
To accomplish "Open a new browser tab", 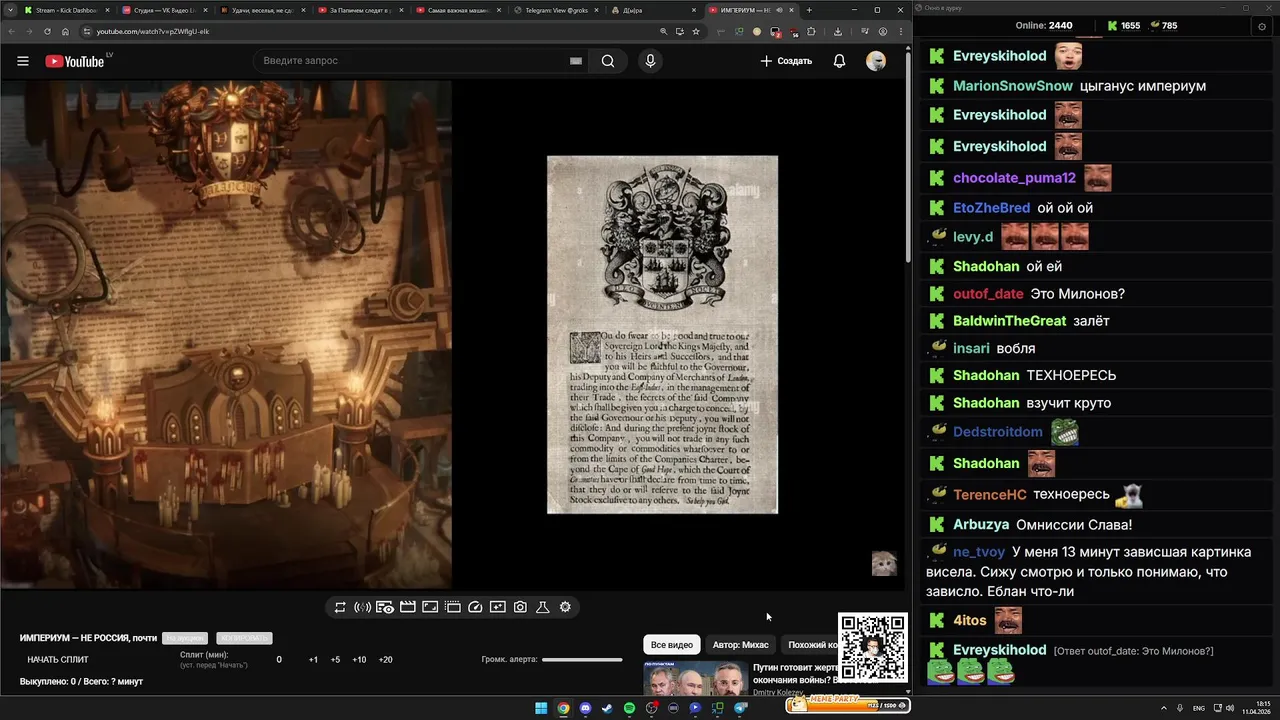I will click(x=809, y=10).
